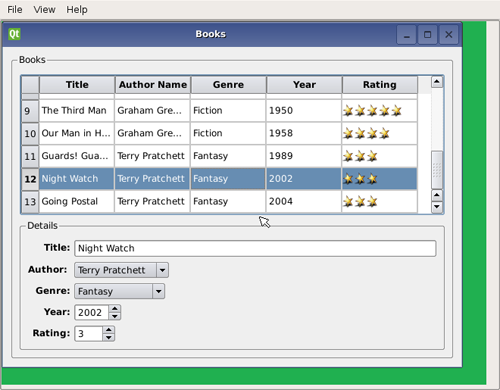Select 'Our Man in H...' title cell
Viewport: 500px width, 390px height.
point(77,133)
